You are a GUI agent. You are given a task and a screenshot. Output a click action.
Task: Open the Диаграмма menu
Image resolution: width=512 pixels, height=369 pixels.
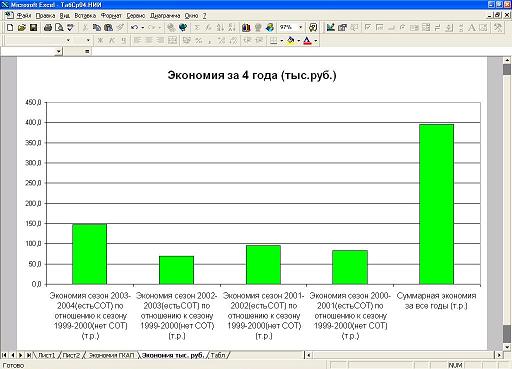point(165,16)
